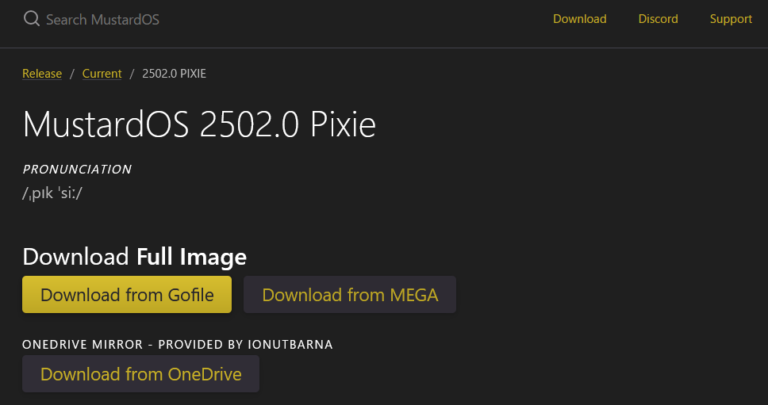Click the 2502.0 PIXIE breadcrumb item
Image resolution: width=768 pixels, height=405 pixels.
coord(175,74)
